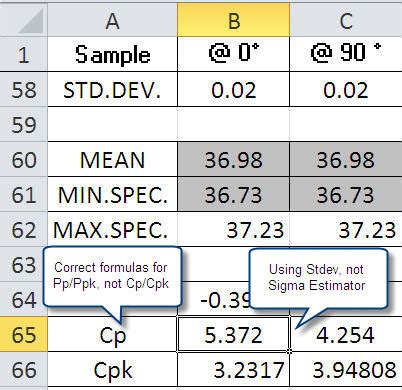Select row 59 header

(x=24, y=124)
